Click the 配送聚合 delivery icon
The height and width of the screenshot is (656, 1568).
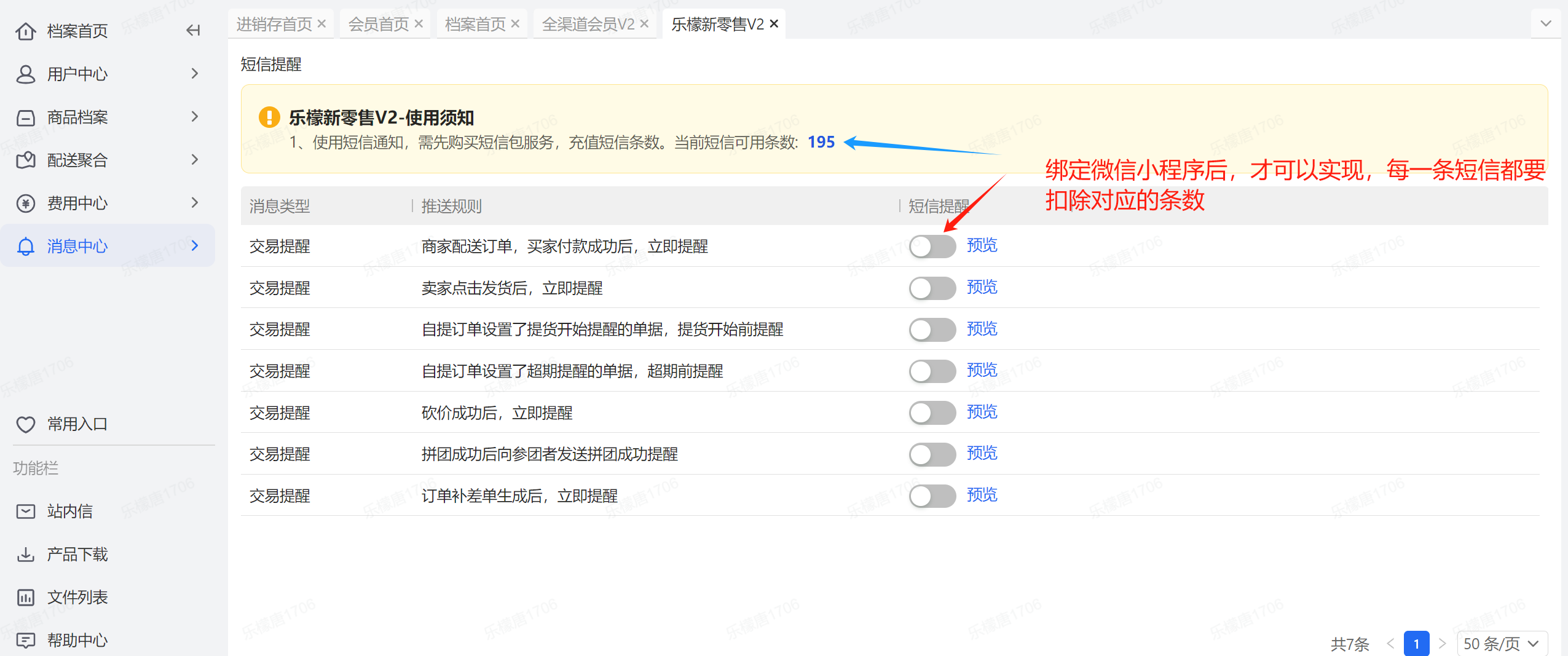coord(25,160)
